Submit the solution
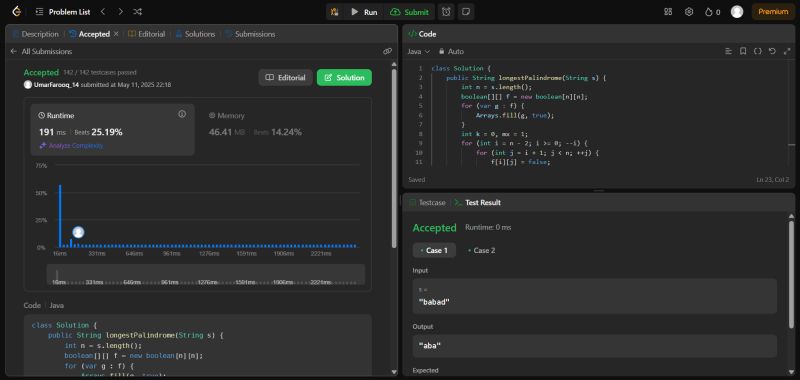This screenshot has height=380, width=800. click(410, 12)
